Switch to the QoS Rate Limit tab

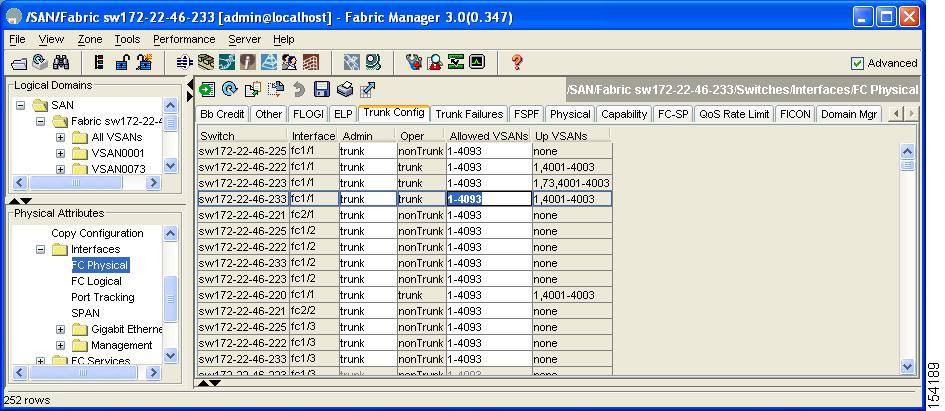(734, 114)
